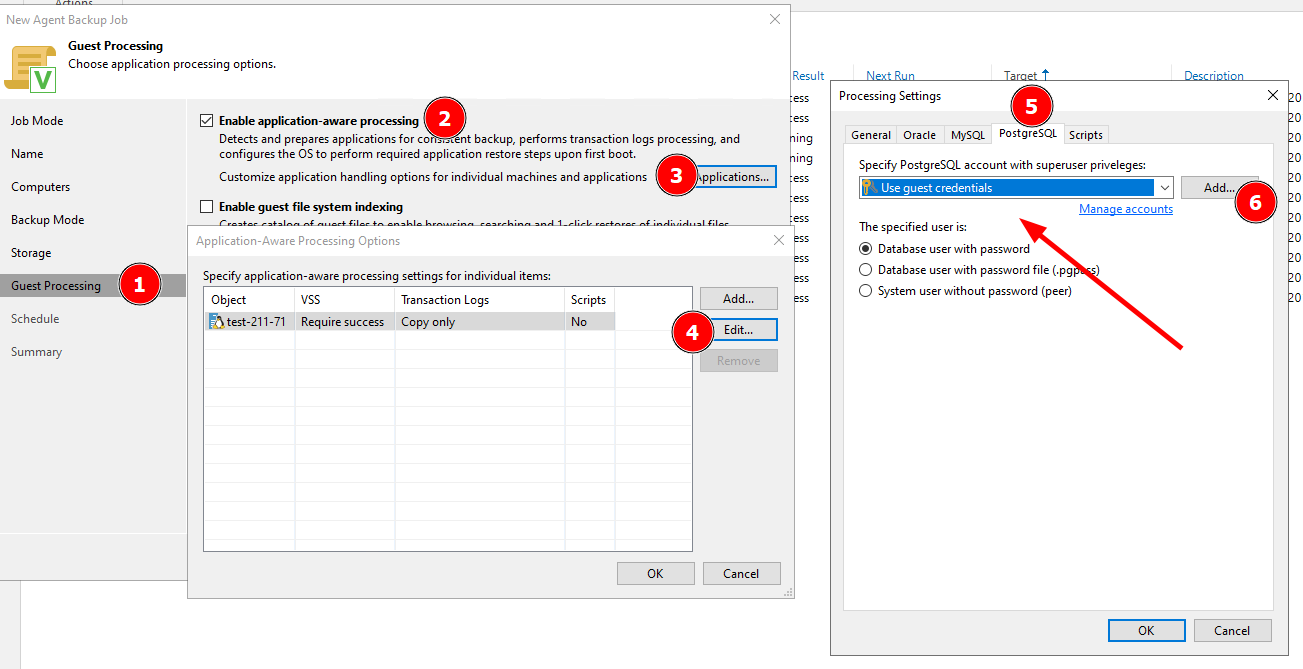
Task: Select the Name wizard step
Action: [27, 154]
